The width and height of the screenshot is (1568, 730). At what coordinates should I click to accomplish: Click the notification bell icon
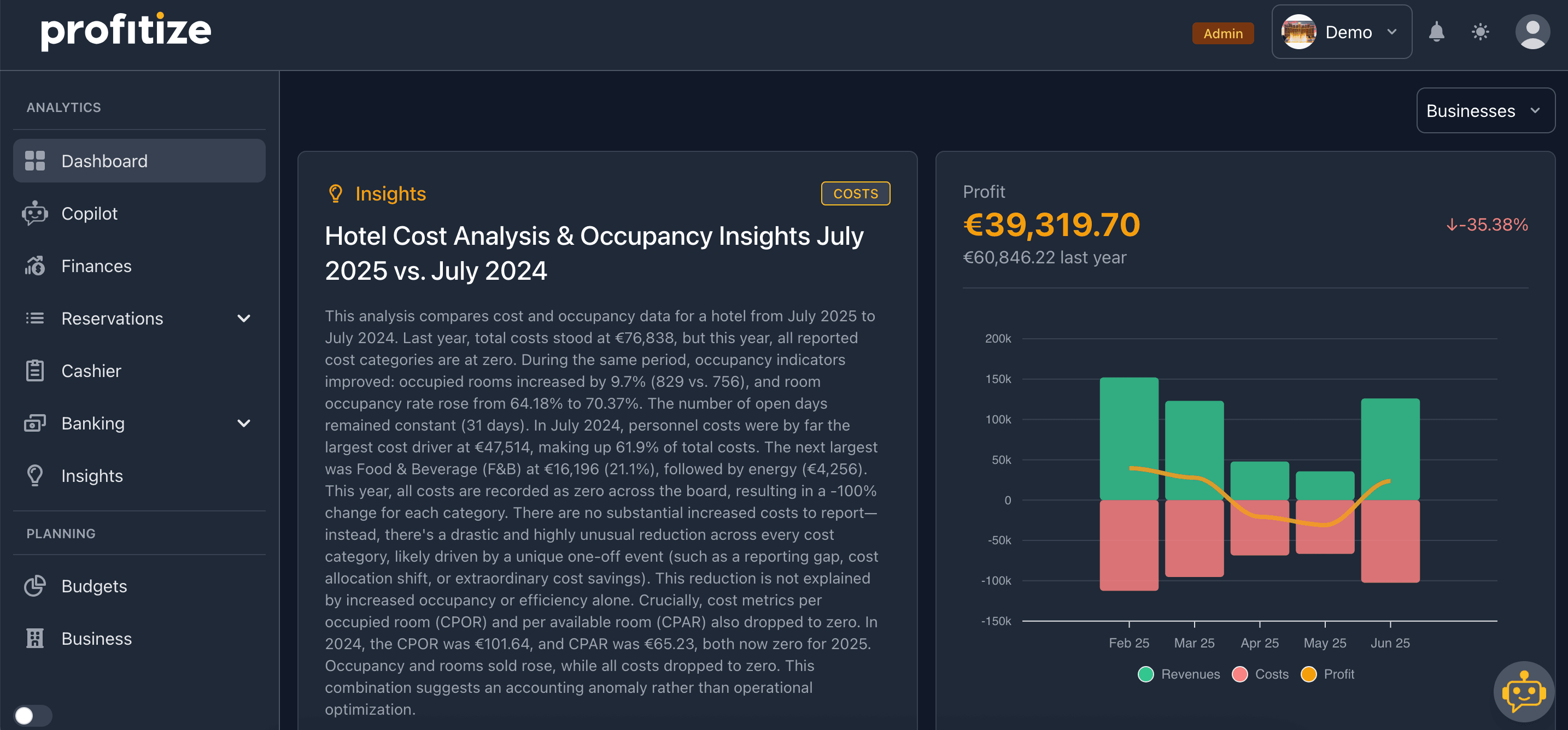tap(1436, 32)
